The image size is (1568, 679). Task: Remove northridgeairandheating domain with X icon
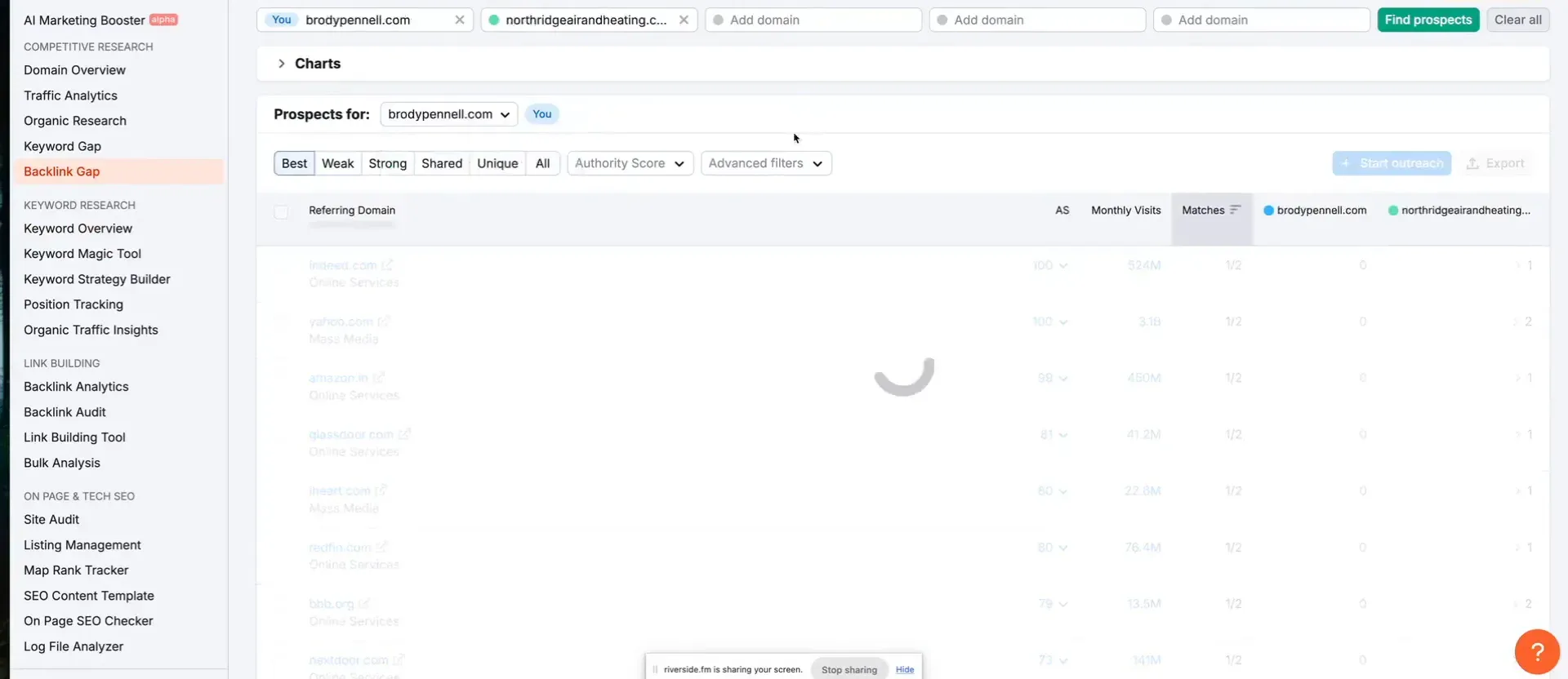pyautogui.click(x=684, y=20)
